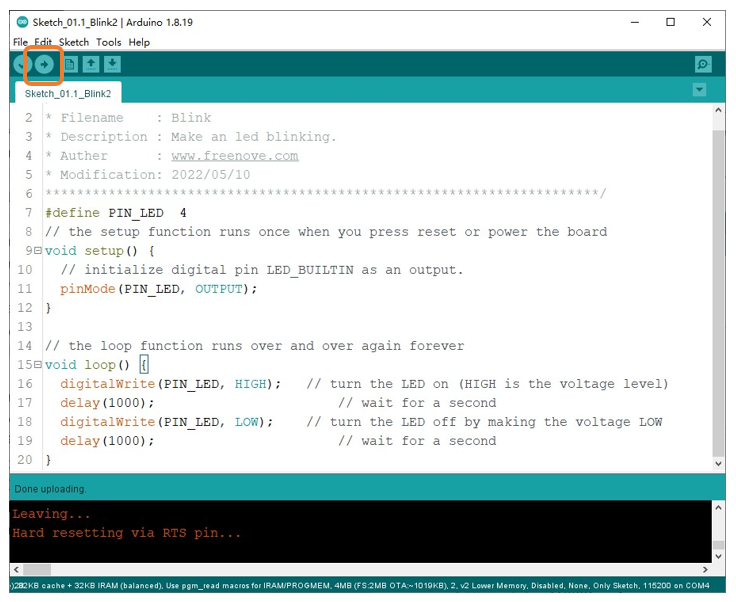Click the '#define PIN_LED 4' line

coord(116,213)
